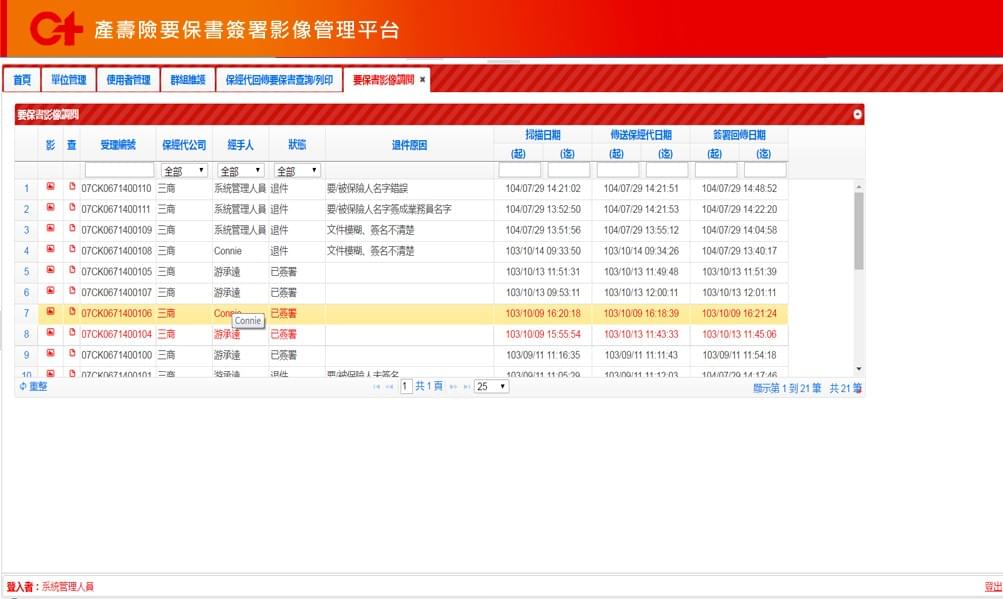Click the C+ platform logo
Image resolution: width=1003 pixels, height=599 pixels.
tap(56, 29)
